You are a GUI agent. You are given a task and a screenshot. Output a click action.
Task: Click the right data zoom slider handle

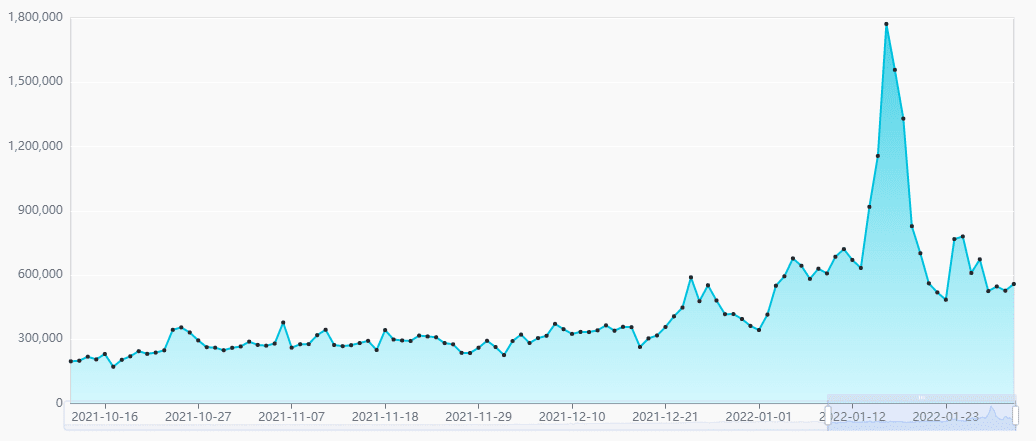[x=1016, y=415]
